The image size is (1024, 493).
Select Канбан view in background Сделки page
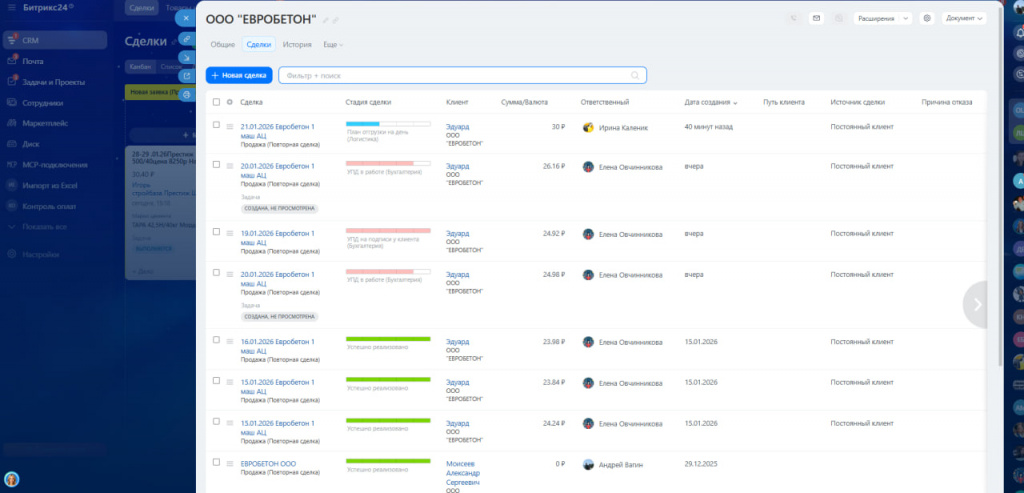point(140,67)
